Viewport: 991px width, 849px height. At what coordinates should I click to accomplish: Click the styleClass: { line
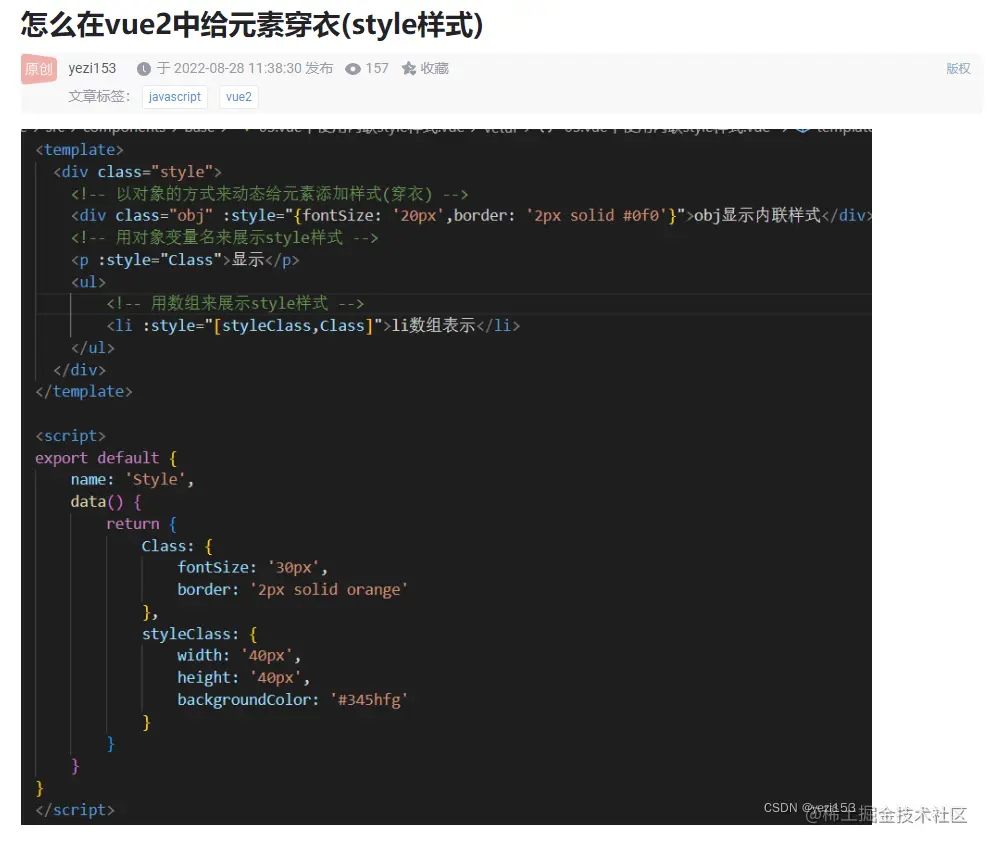point(199,634)
